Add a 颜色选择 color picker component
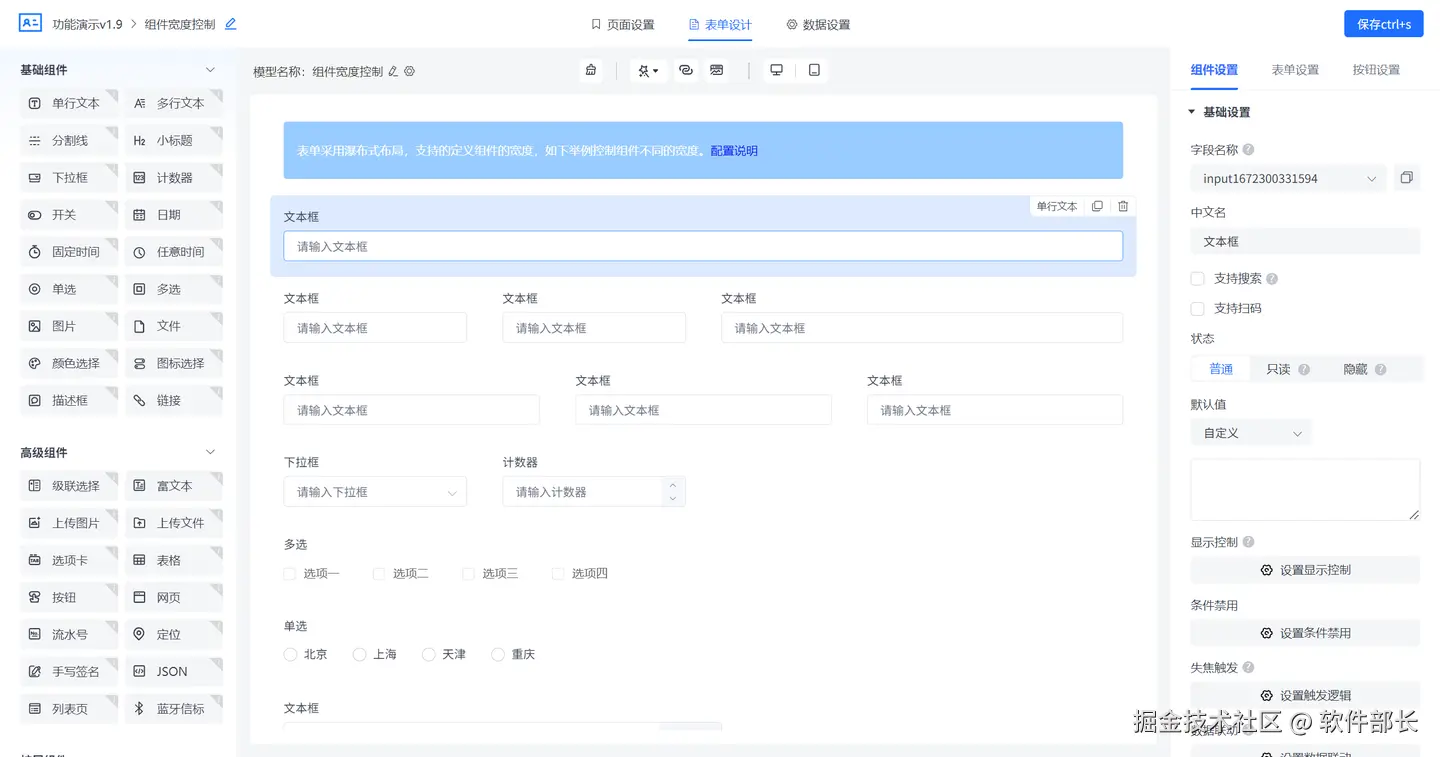Image resolution: width=1440 pixels, height=757 pixels. tap(68, 363)
